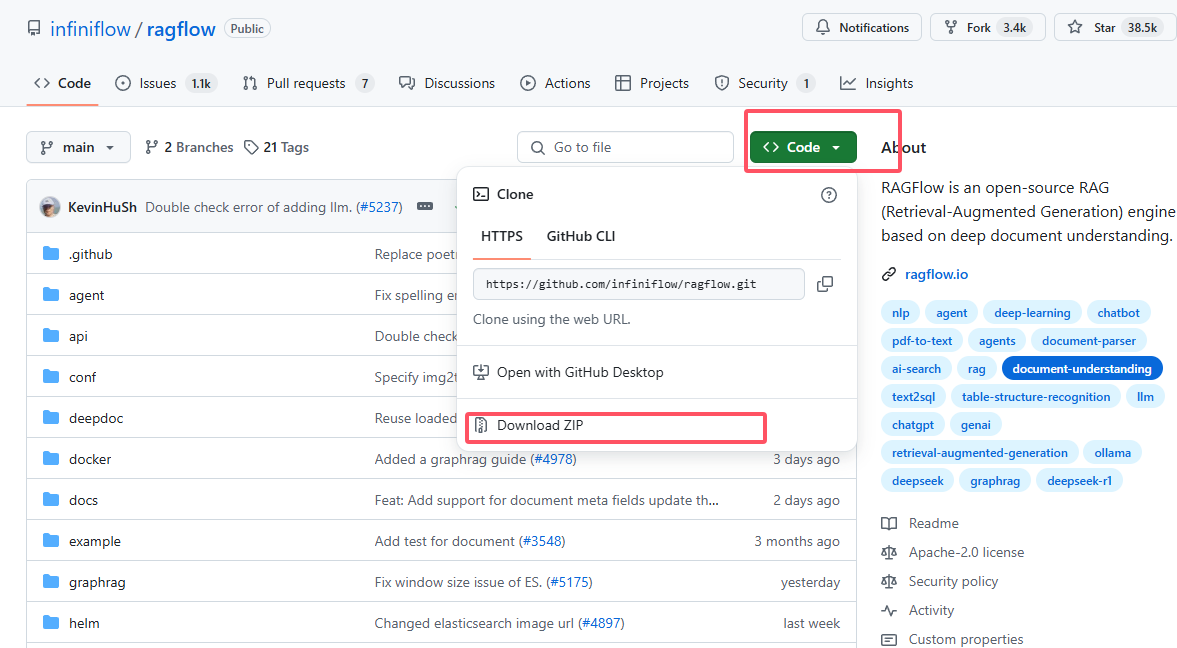Click the repository icon beside infiniflow
Image resolution: width=1177 pixels, height=648 pixels.
34,29
